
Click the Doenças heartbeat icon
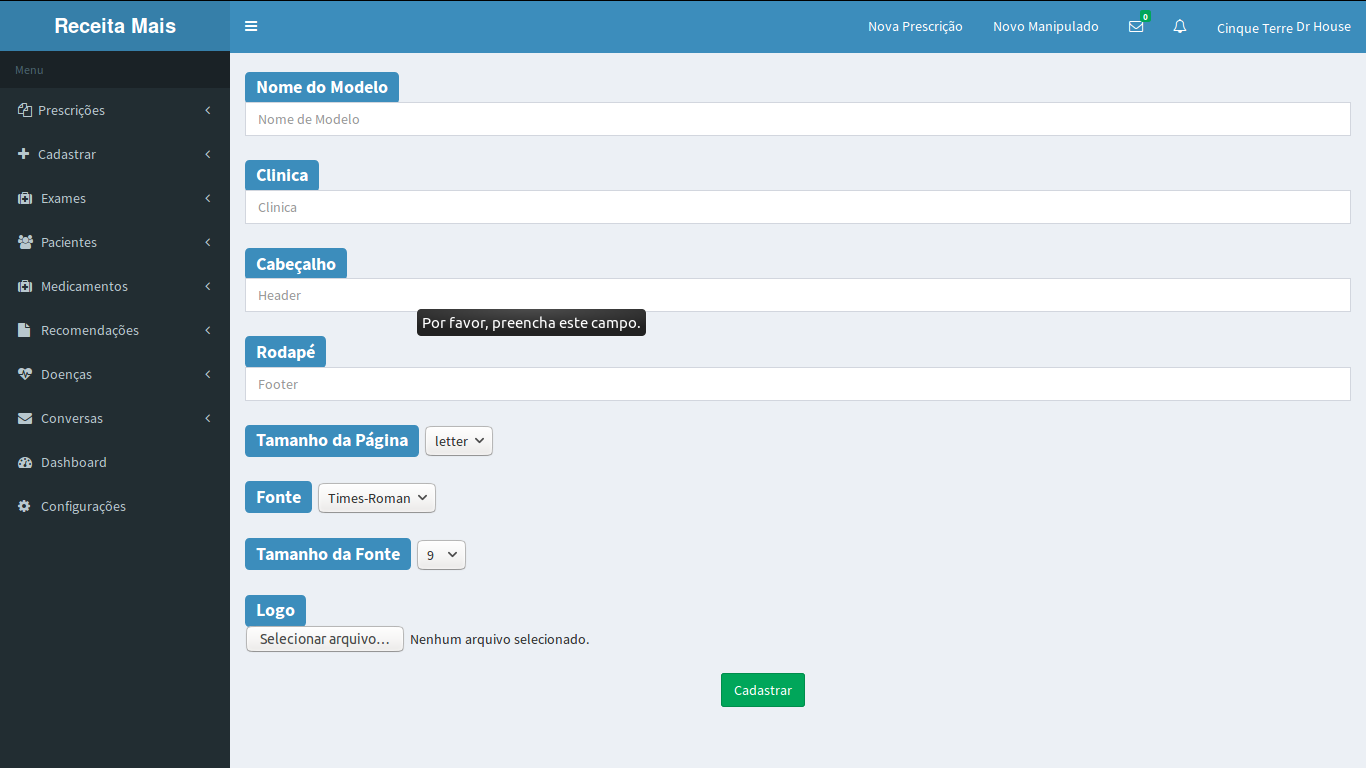(26, 374)
